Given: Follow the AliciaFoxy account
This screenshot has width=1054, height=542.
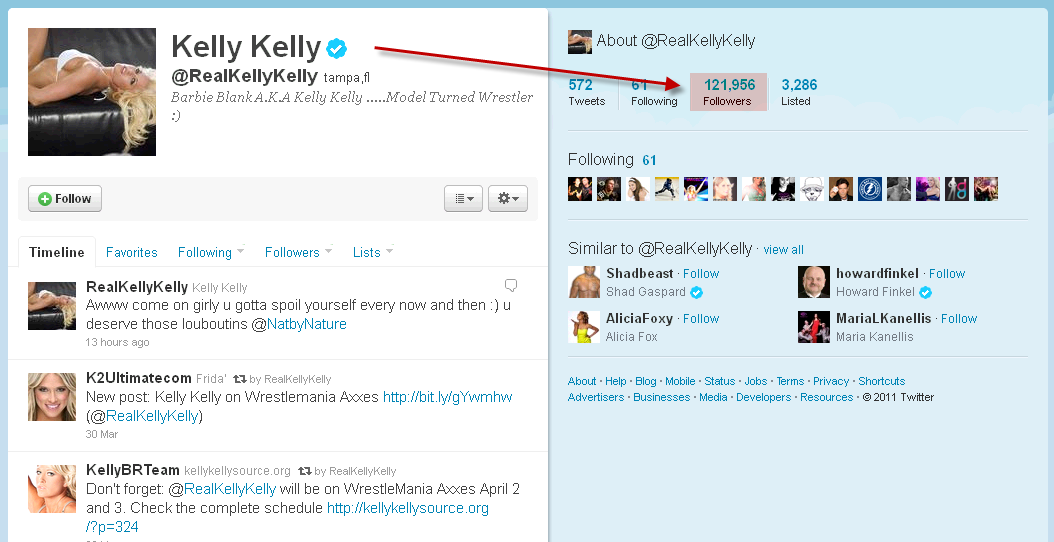Looking at the screenshot, I should (700, 319).
